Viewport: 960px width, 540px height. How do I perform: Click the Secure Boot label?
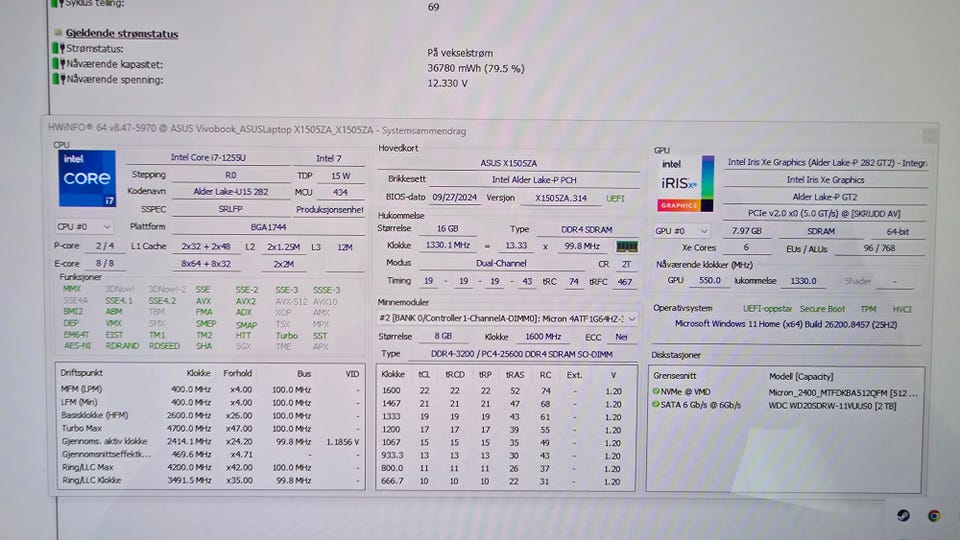pos(822,309)
